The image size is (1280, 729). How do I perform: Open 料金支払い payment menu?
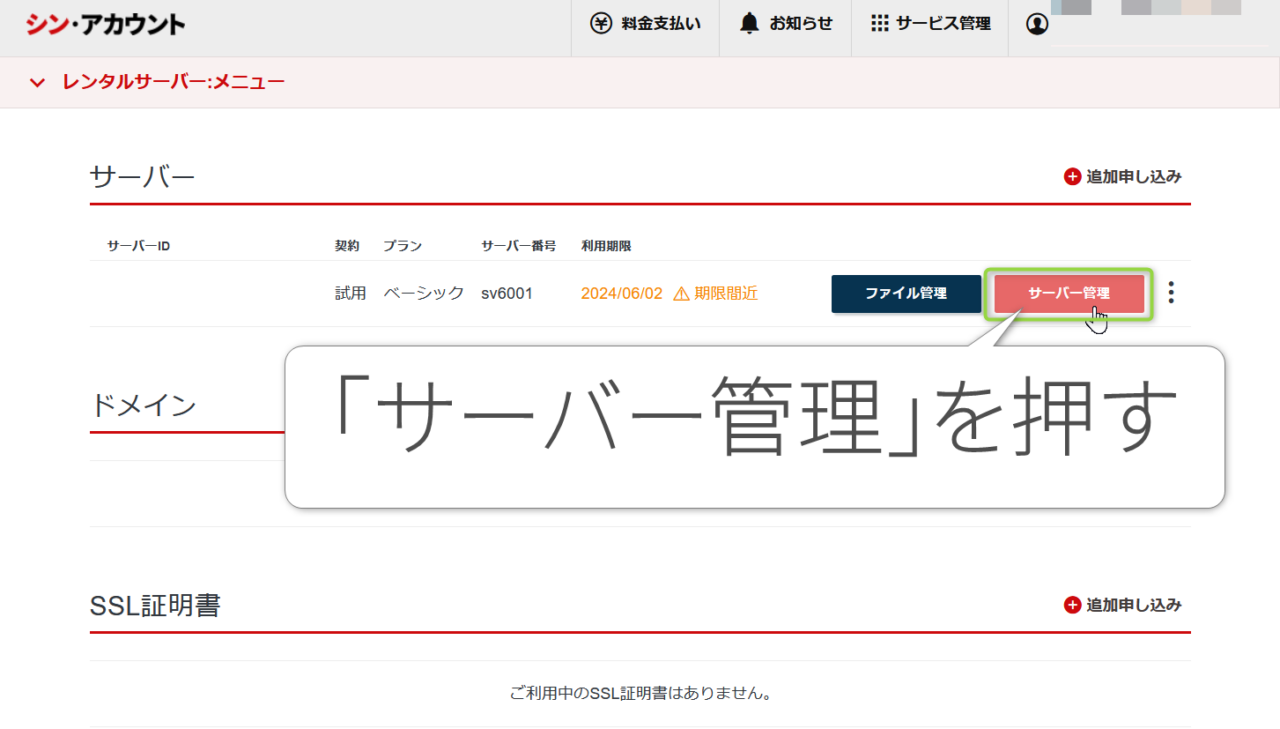pos(646,24)
